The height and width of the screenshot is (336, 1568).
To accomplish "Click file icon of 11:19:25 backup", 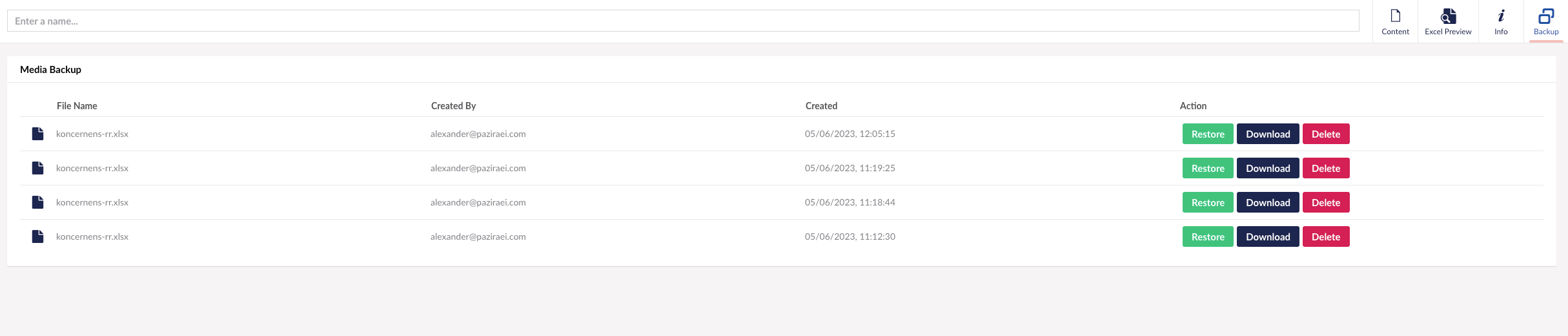I will (x=38, y=168).
